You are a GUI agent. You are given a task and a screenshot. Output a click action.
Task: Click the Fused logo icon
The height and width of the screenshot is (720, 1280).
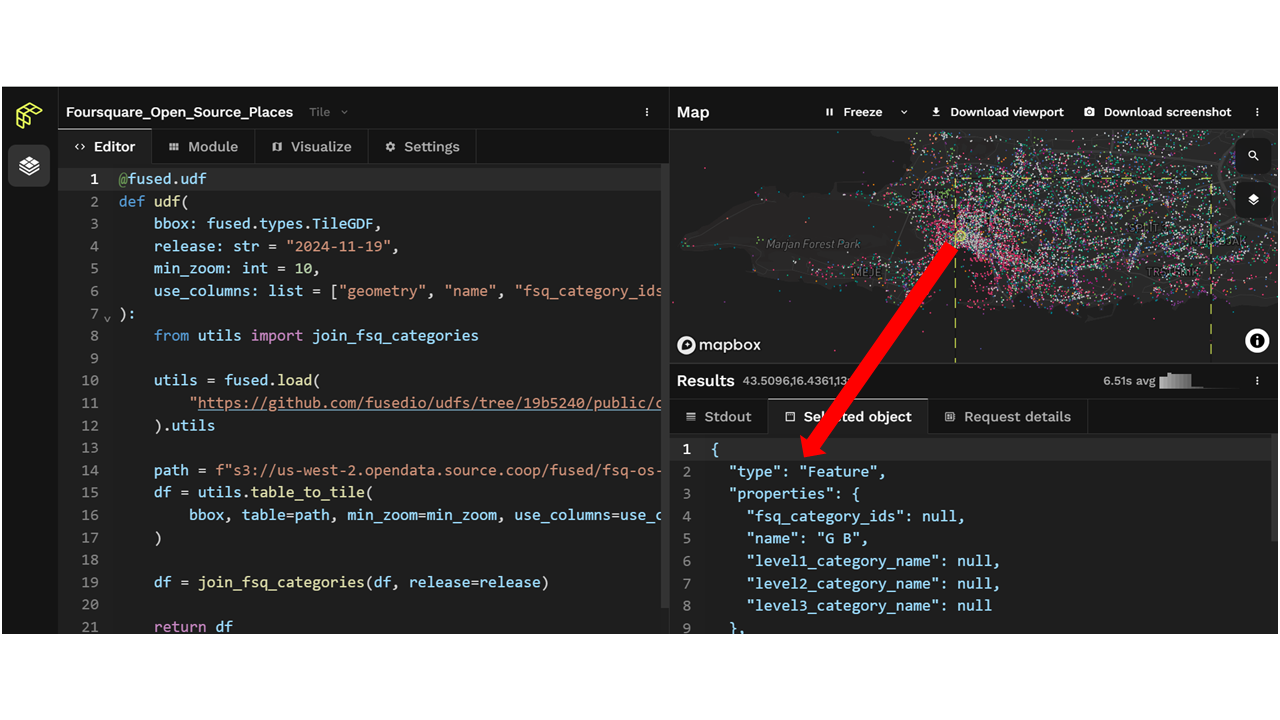point(29,115)
